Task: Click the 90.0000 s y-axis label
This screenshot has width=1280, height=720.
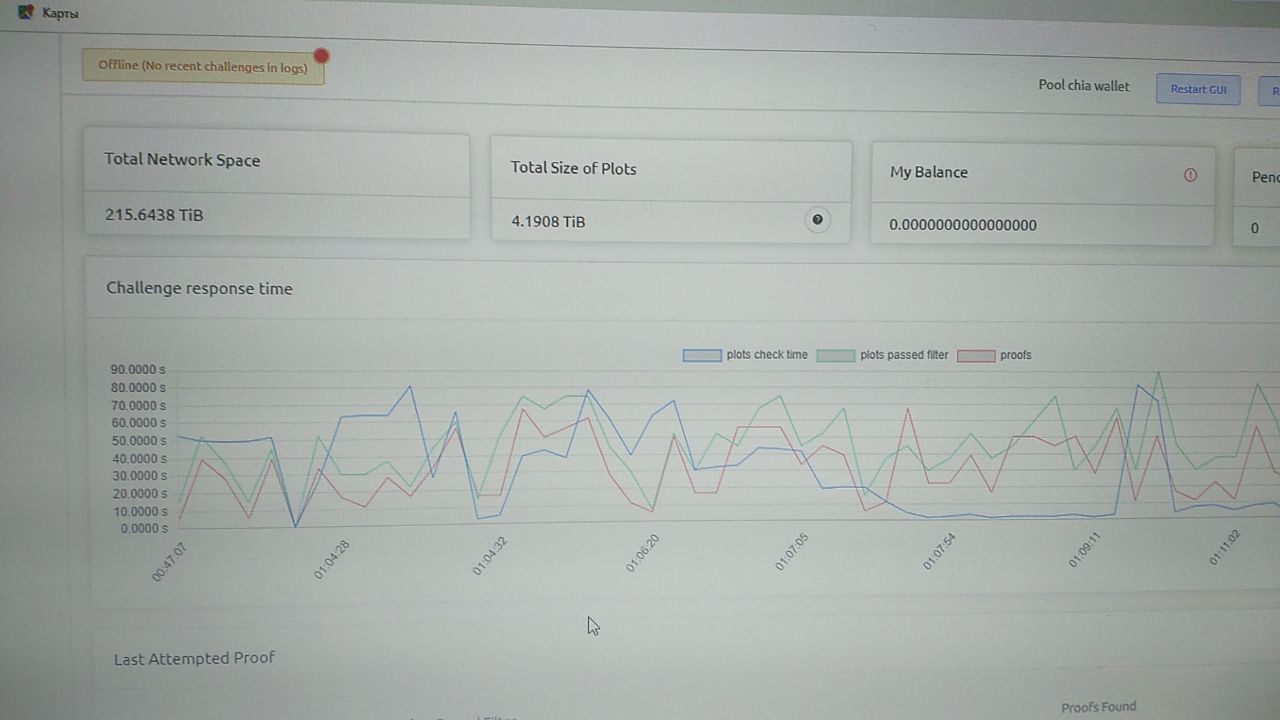Action: click(x=138, y=370)
